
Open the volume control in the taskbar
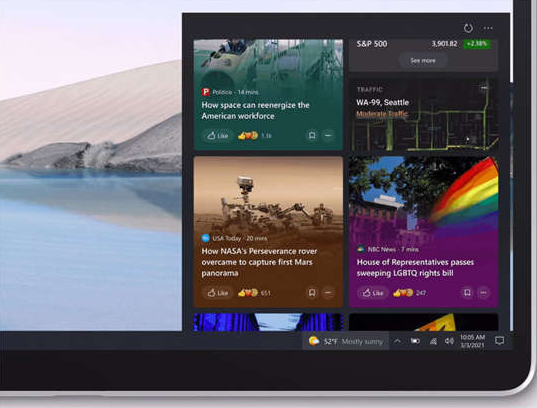point(449,341)
